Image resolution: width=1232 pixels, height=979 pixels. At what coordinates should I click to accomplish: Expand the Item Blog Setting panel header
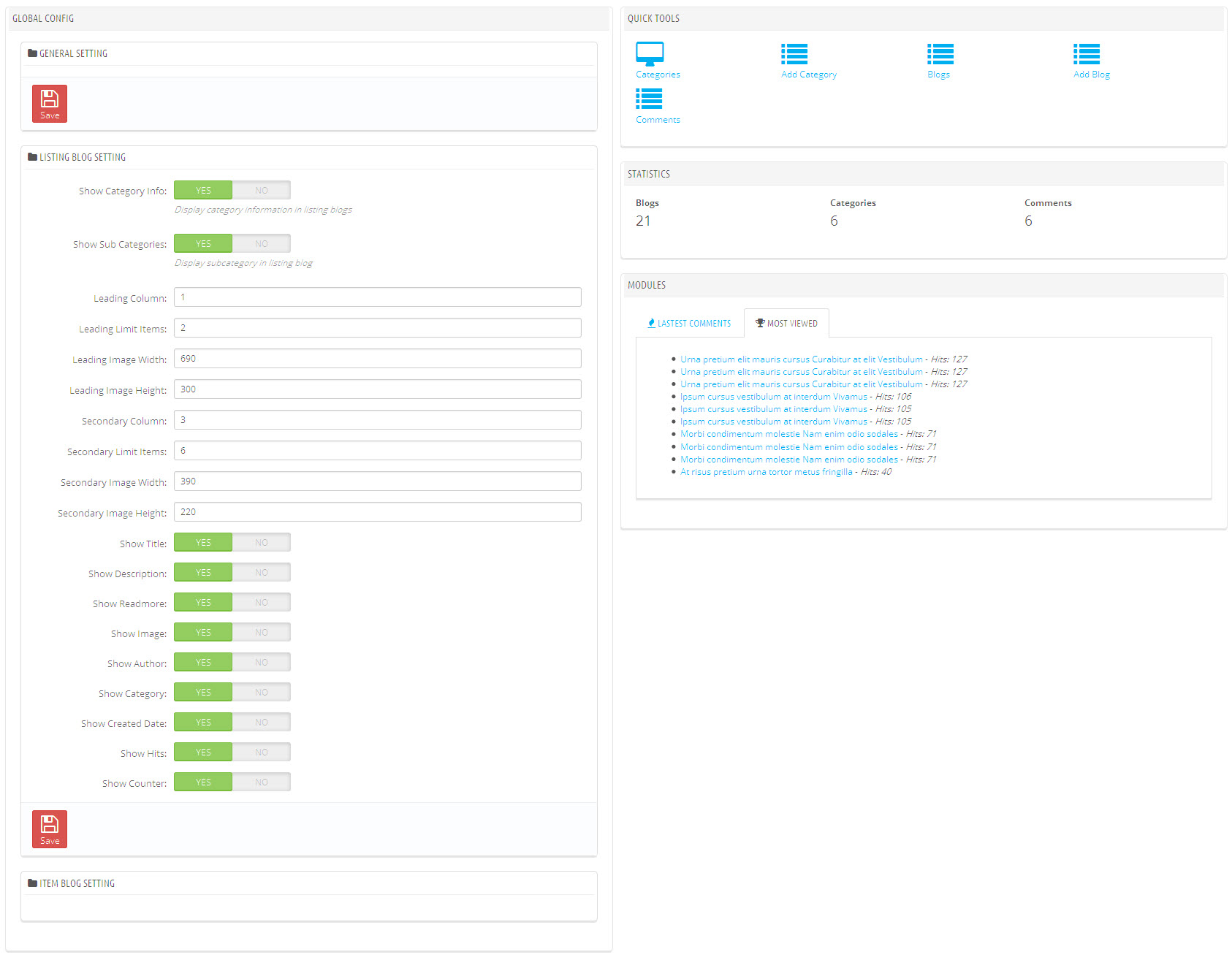pyautogui.click(x=77, y=883)
